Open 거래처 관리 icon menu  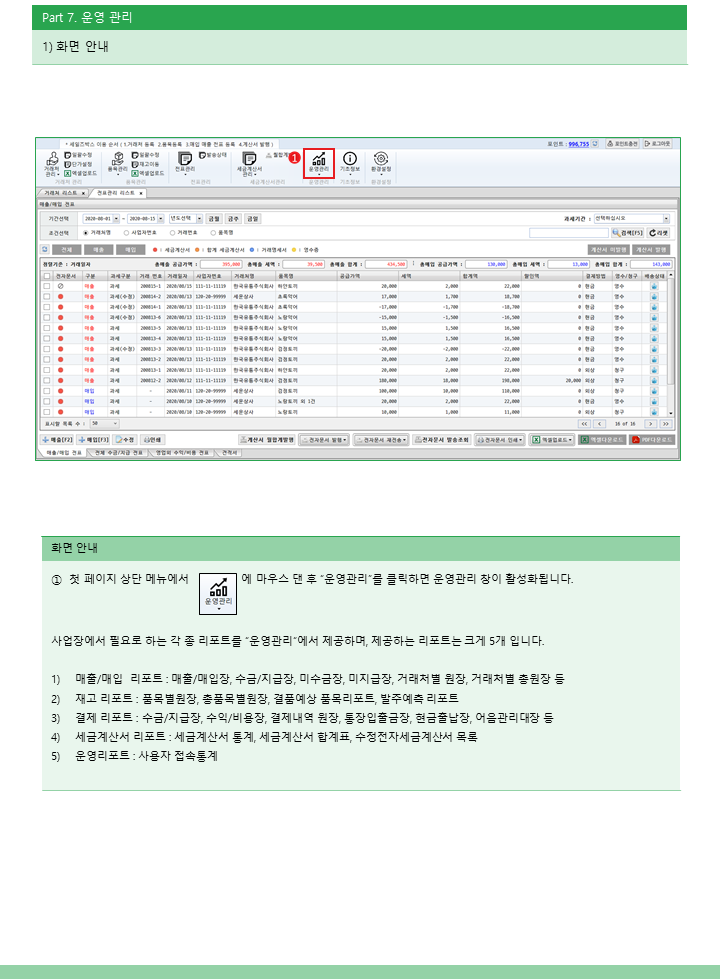coord(52,164)
